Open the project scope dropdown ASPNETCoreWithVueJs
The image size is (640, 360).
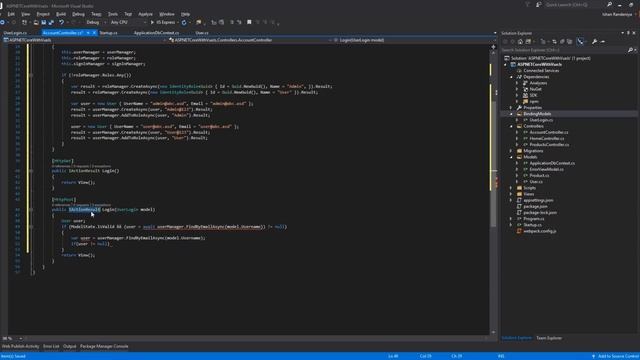pos(84,40)
